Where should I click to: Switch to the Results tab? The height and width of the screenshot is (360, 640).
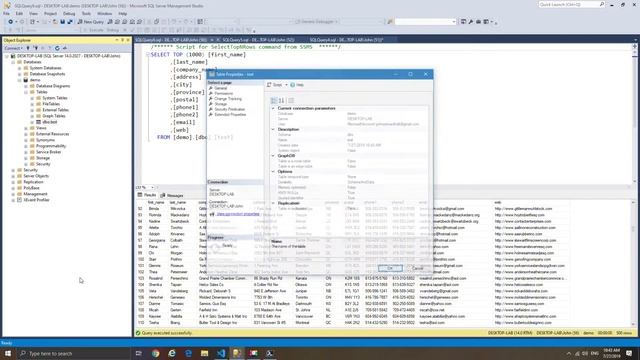pos(147,195)
